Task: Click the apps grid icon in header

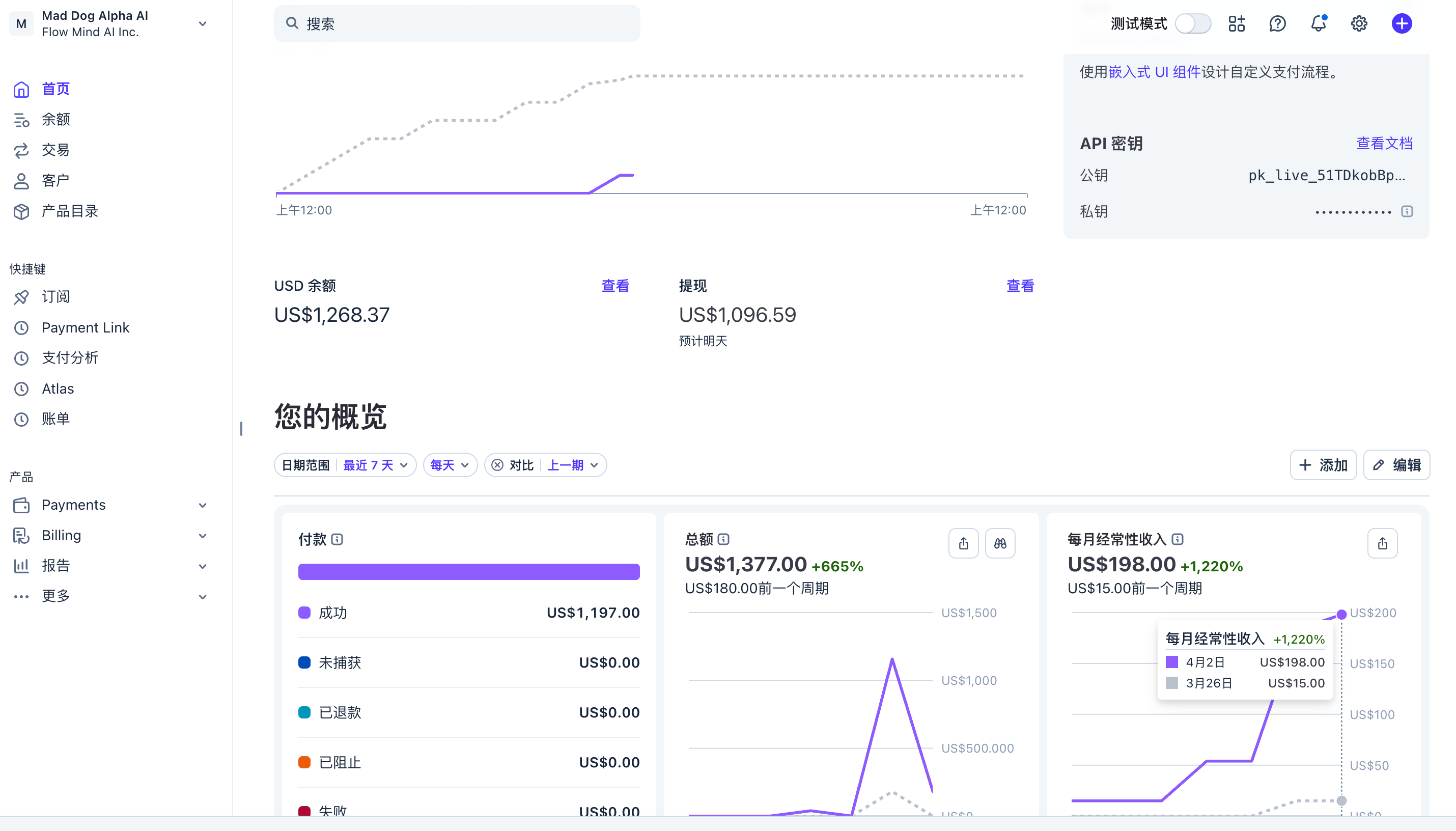Action: click(1237, 23)
